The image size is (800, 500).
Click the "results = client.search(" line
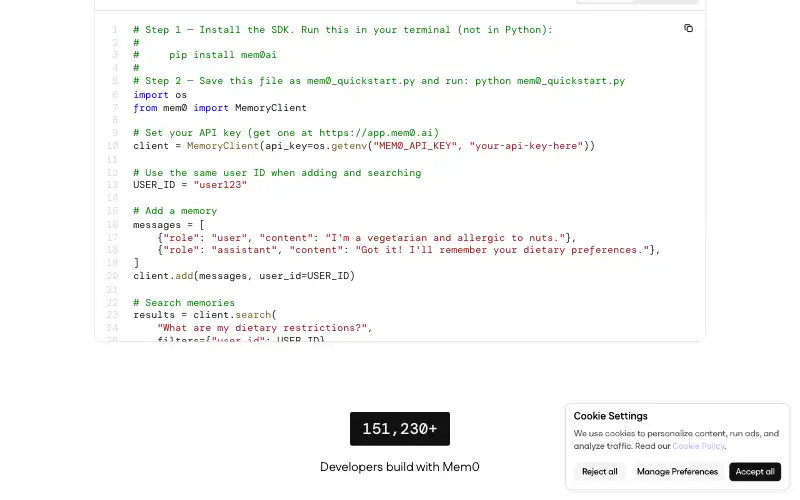(205, 315)
